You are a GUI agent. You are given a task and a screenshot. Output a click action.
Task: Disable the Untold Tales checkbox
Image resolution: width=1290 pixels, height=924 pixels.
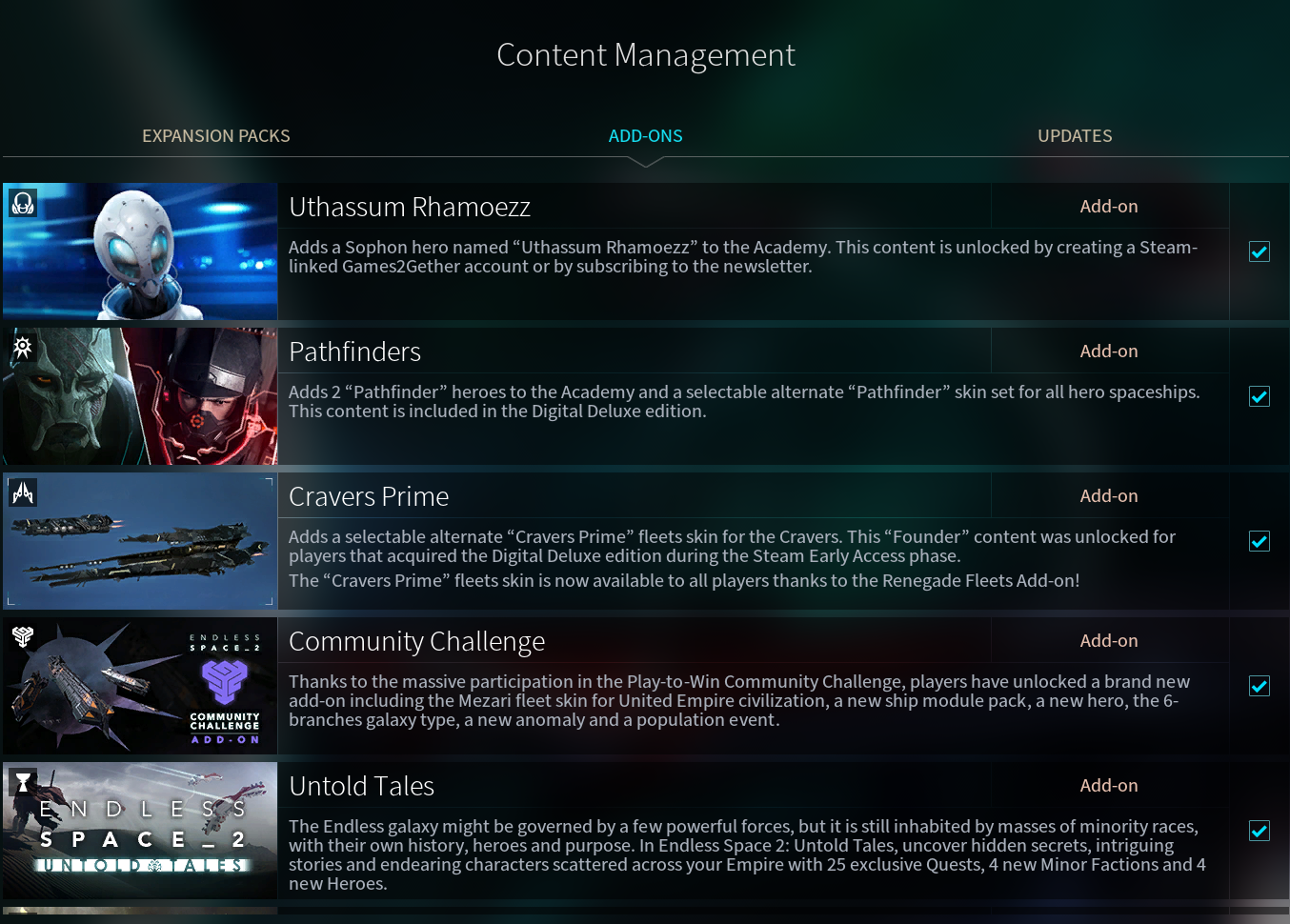(1260, 831)
